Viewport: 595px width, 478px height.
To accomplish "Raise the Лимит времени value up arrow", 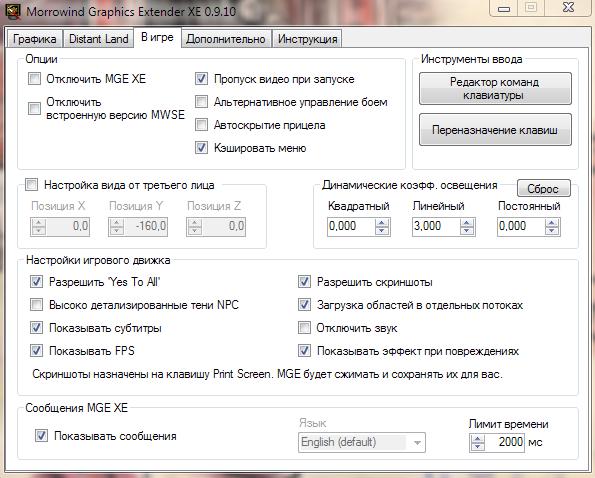I will tap(477, 439).
